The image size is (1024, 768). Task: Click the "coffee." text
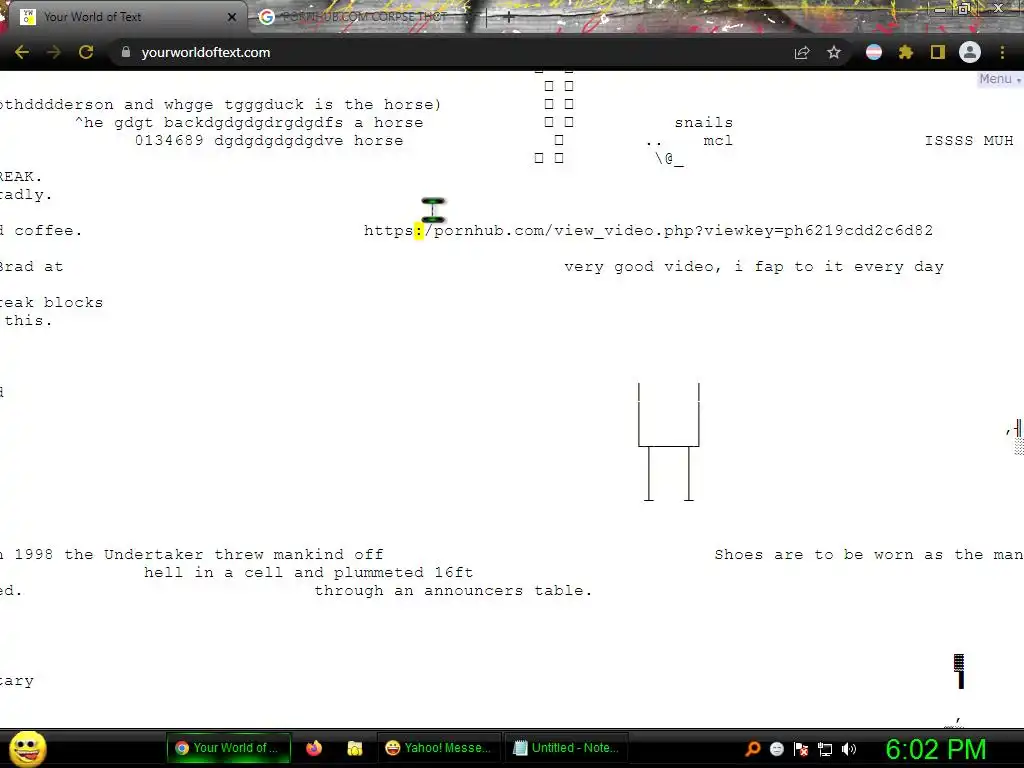coord(48,231)
